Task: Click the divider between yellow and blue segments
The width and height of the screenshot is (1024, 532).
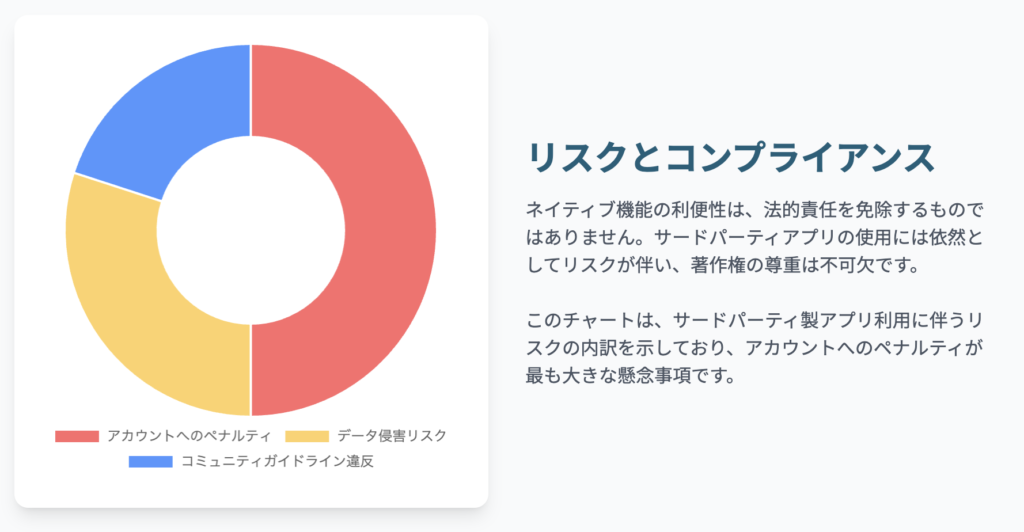Action: point(118,187)
